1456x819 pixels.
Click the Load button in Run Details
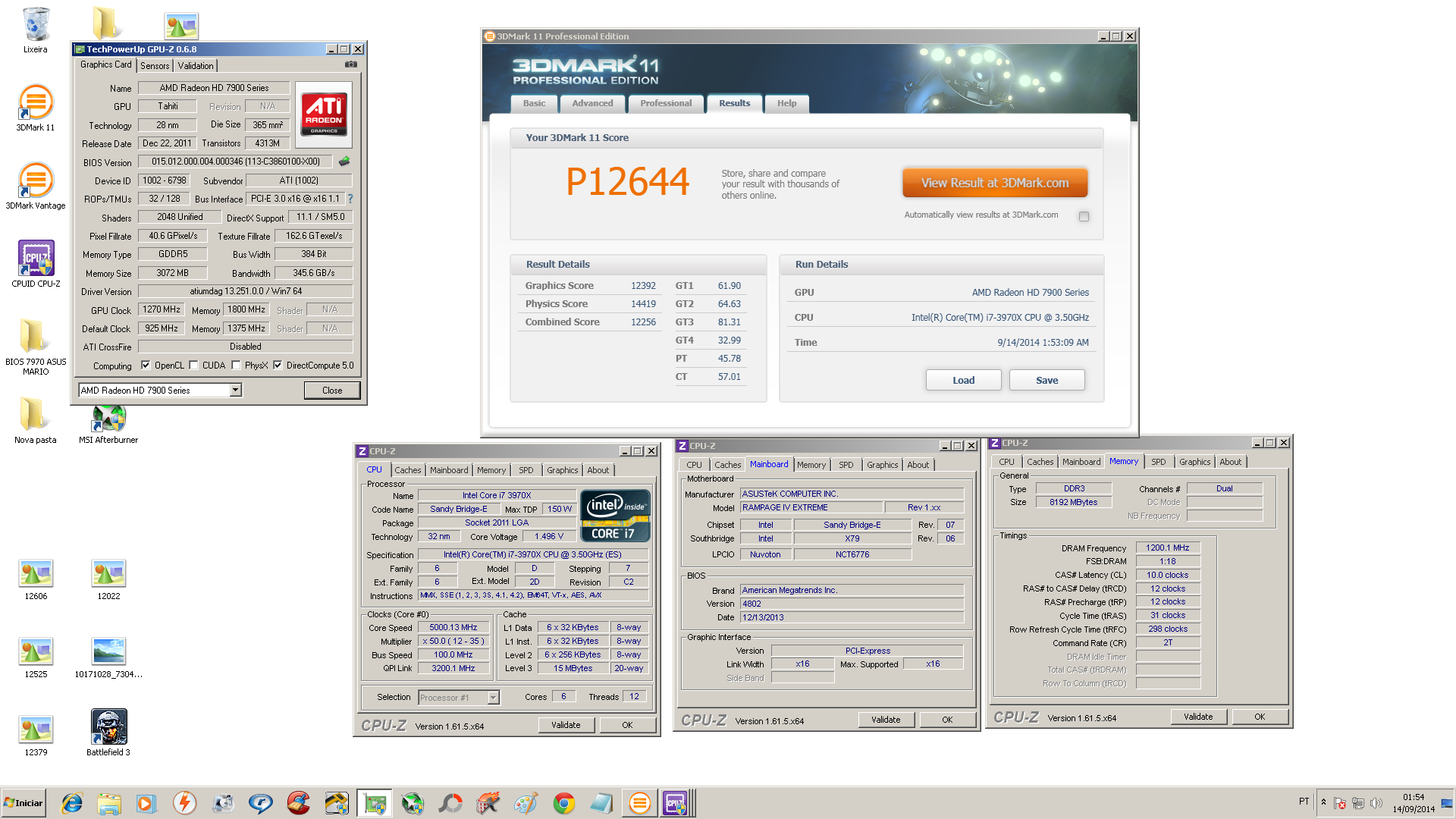tap(963, 380)
